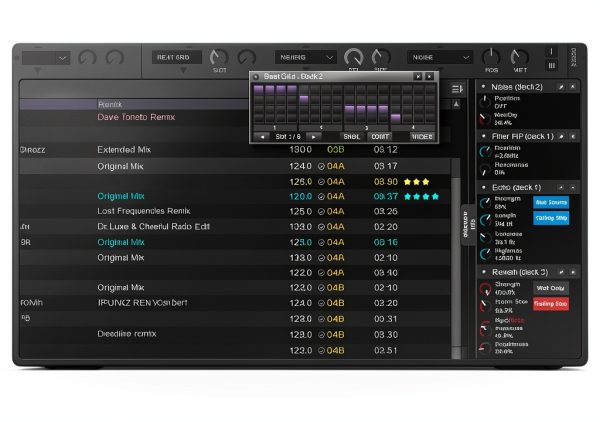The height and width of the screenshot is (422, 600).
Task: Click the WET knob in top bar
Action: coord(520,57)
